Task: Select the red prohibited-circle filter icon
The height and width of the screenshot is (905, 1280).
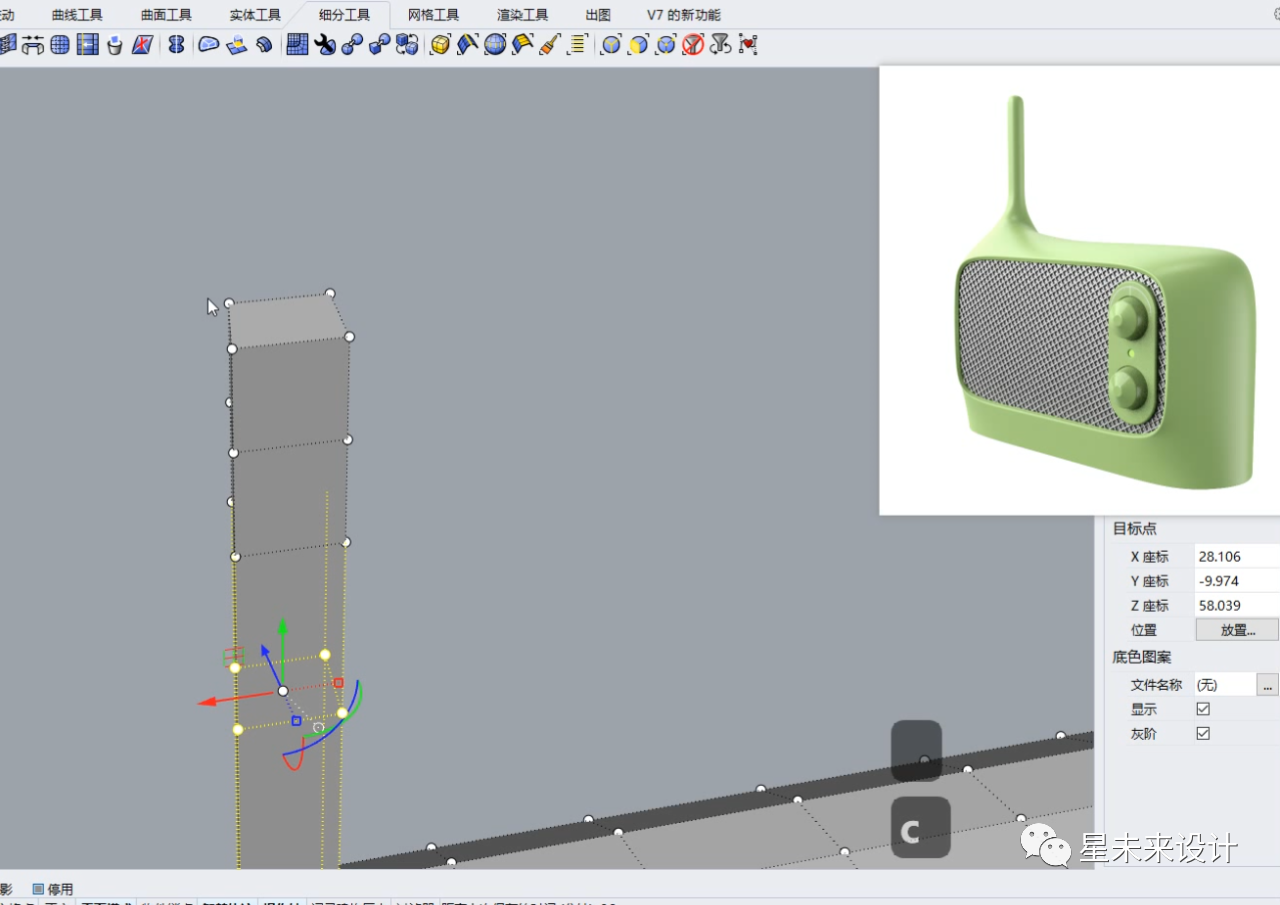Action: 693,44
